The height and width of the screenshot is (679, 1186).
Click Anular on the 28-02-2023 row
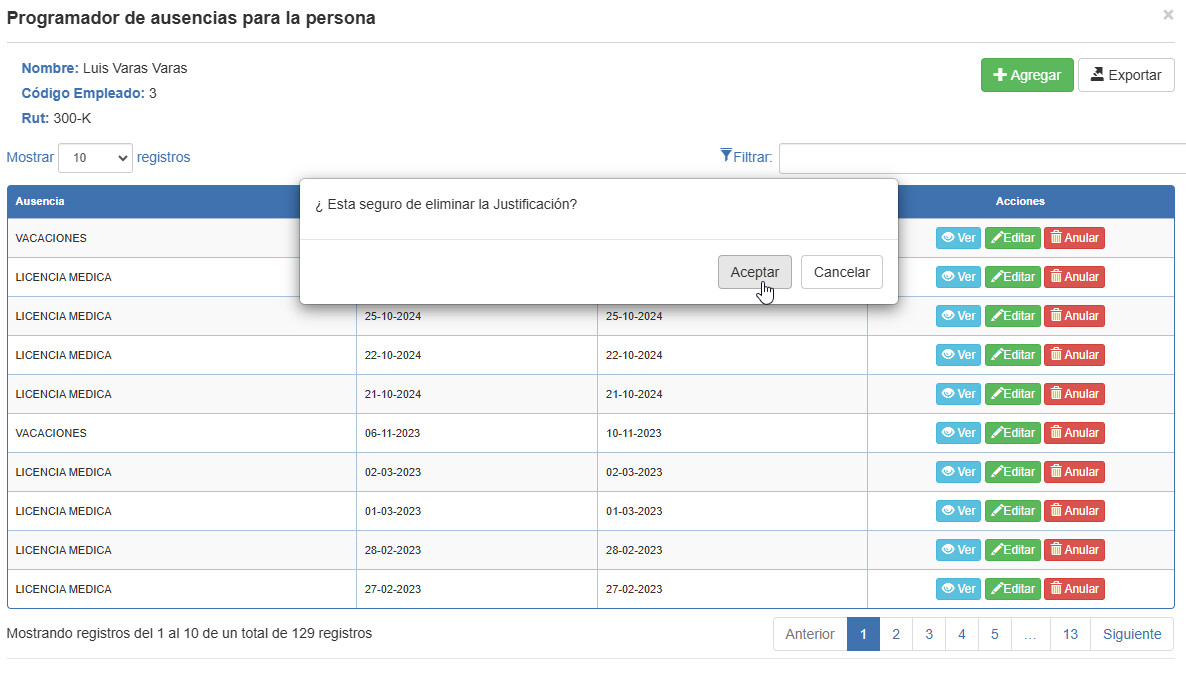(1074, 550)
